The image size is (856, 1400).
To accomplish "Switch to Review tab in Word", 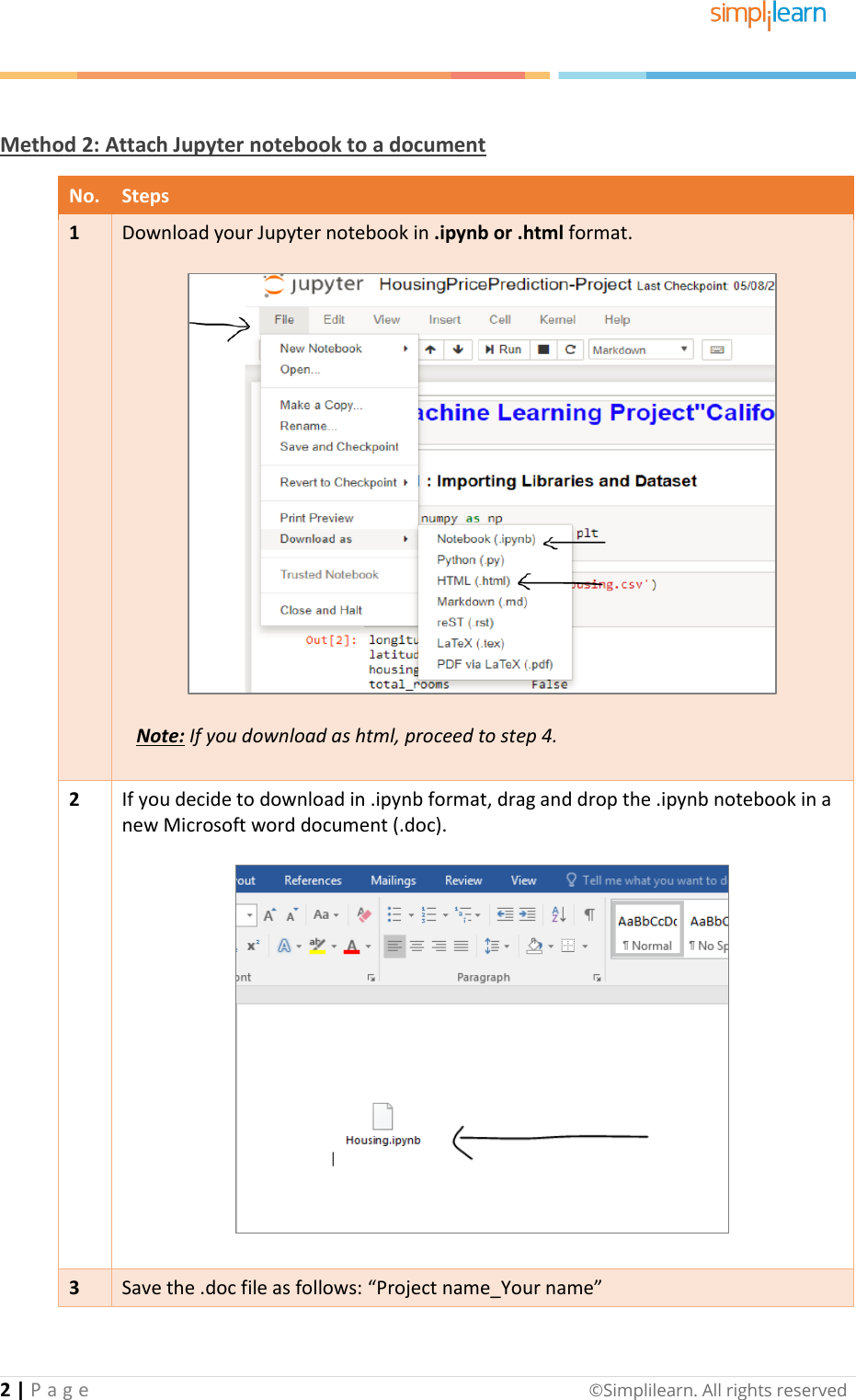I will tap(463, 880).
